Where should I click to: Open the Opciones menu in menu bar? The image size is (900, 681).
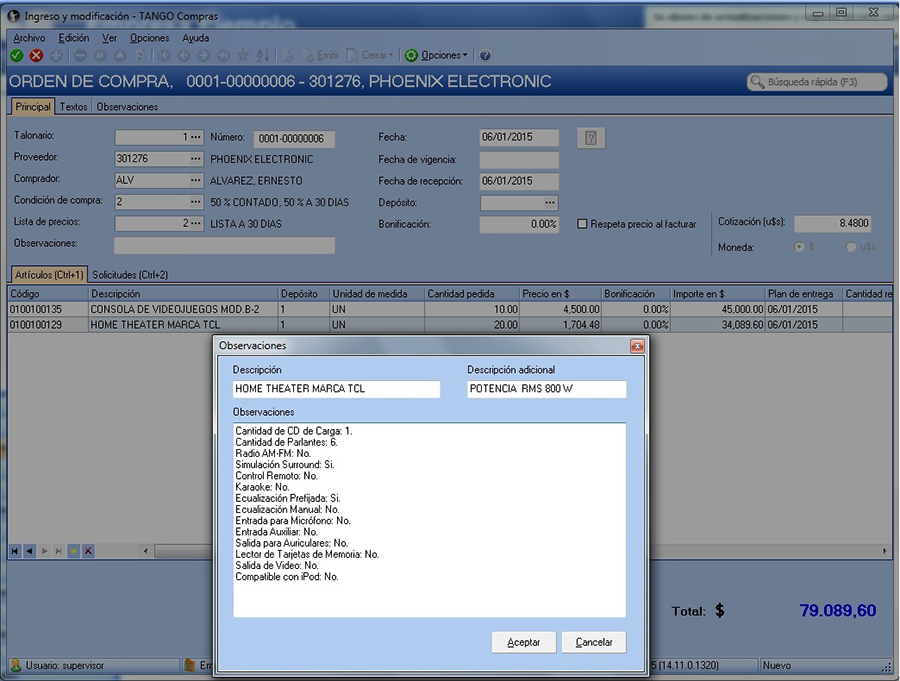[x=149, y=38]
